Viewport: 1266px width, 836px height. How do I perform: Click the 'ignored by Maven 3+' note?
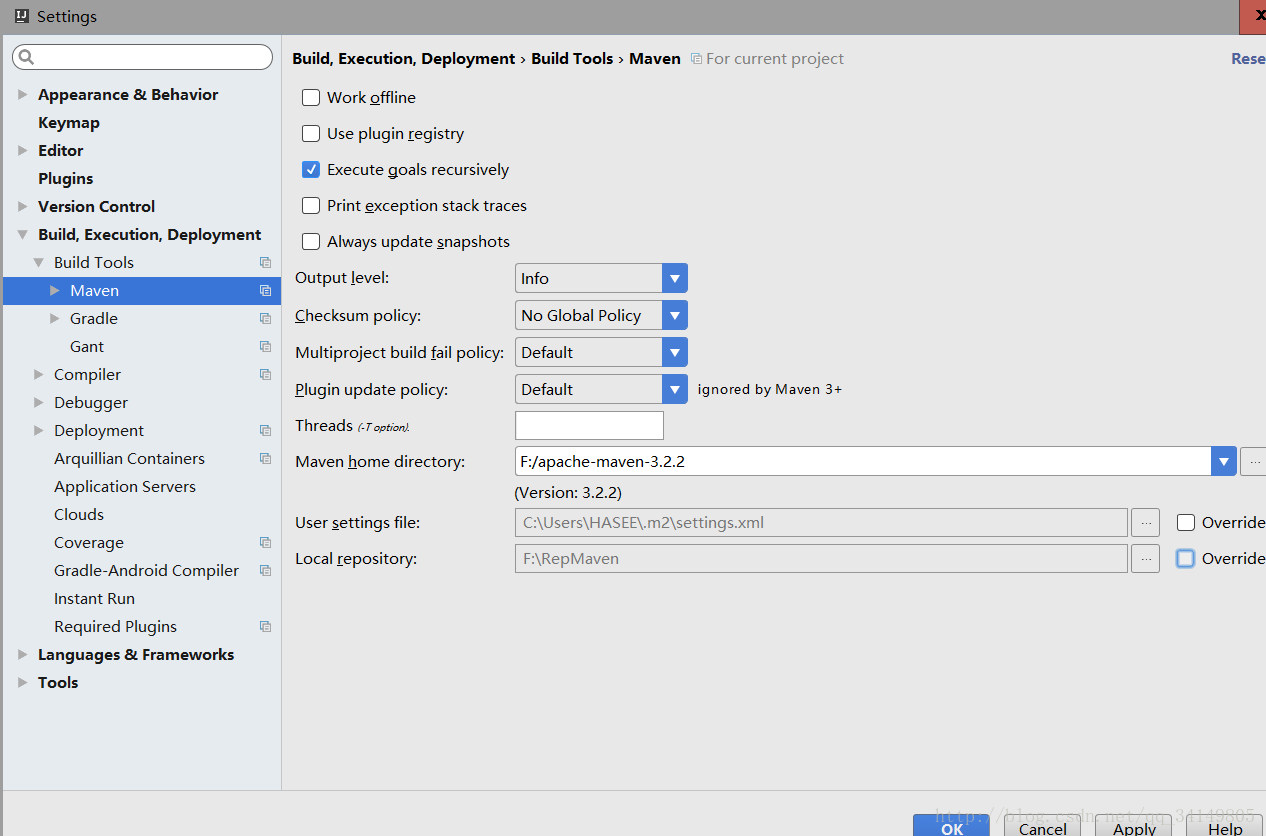pyautogui.click(x=770, y=389)
